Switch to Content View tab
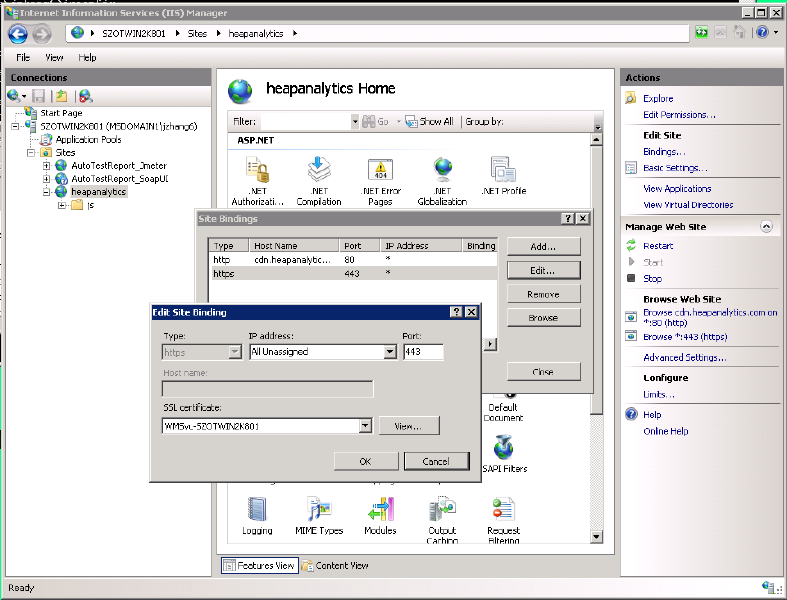The height and width of the screenshot is (600, 787). [335, 565]
